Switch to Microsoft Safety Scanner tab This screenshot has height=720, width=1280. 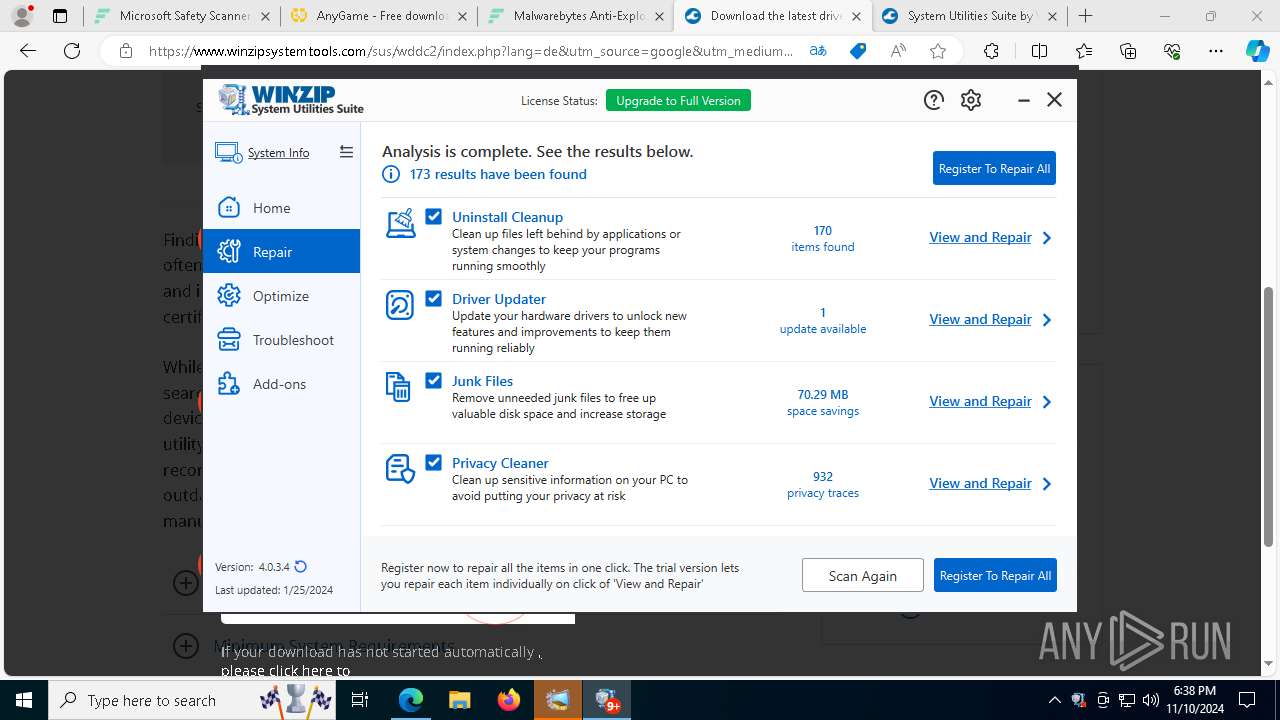click(182, 16)
